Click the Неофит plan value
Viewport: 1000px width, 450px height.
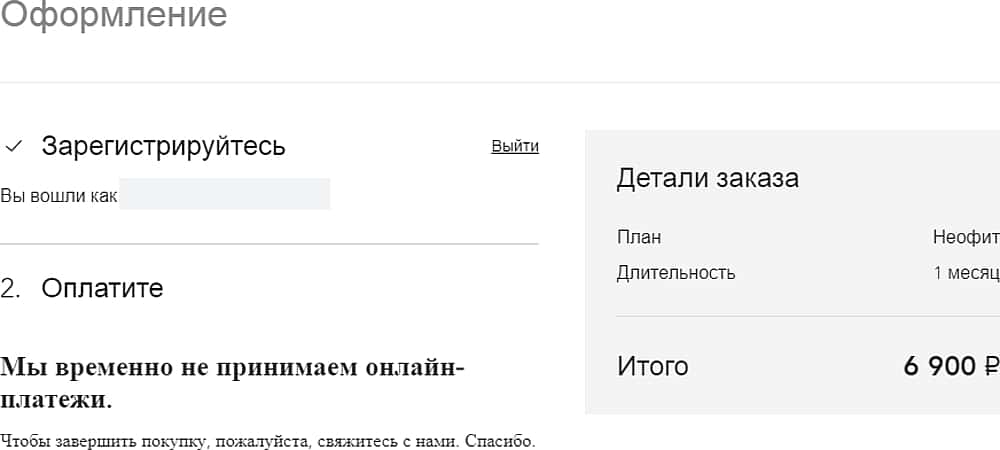coord(966,238)
